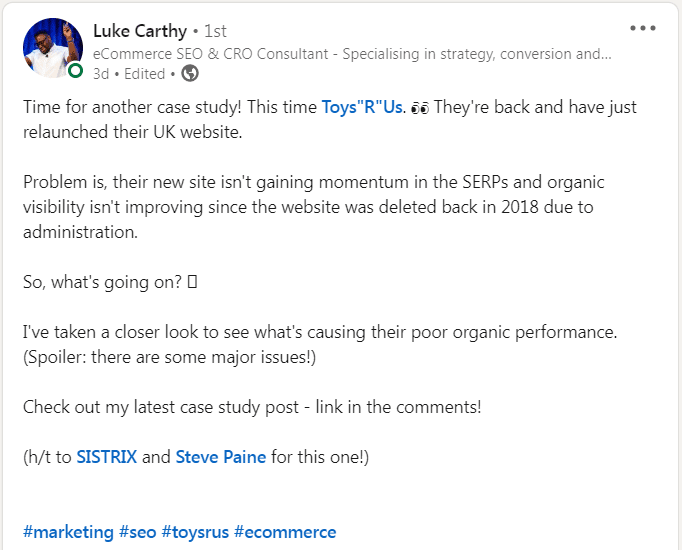Open the #ecommerce hashtag feed
Image resolution: width=682 pixels, height=550 pixels.
pos(285,532)
